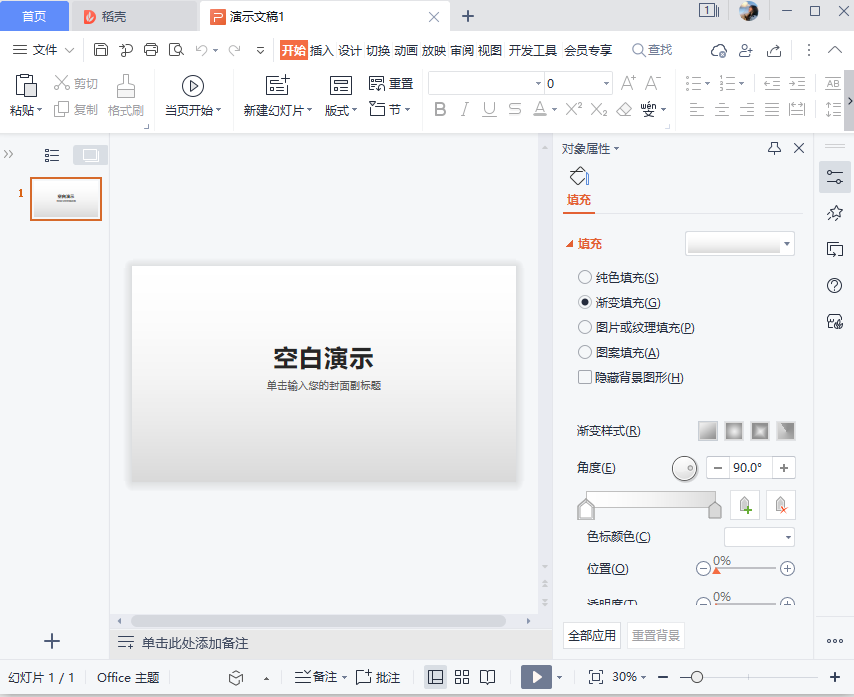Image resolution: width=854 pixels, height=697 pixels.
Task: Click the gradient angle dial
Action: coord(685,468)
